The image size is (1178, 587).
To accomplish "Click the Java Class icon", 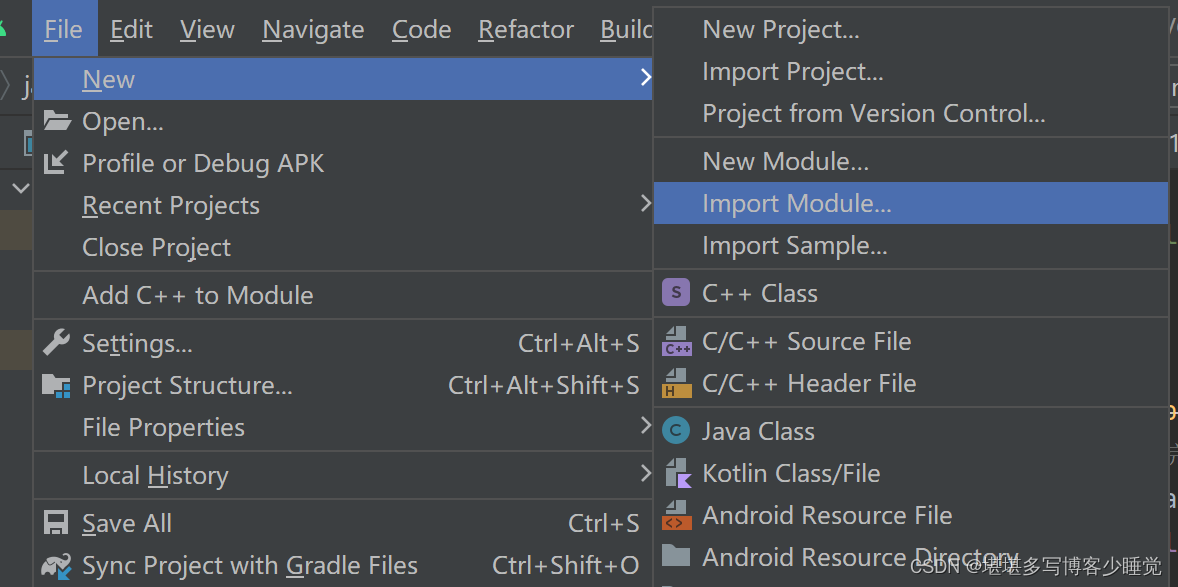I will 677,431.
